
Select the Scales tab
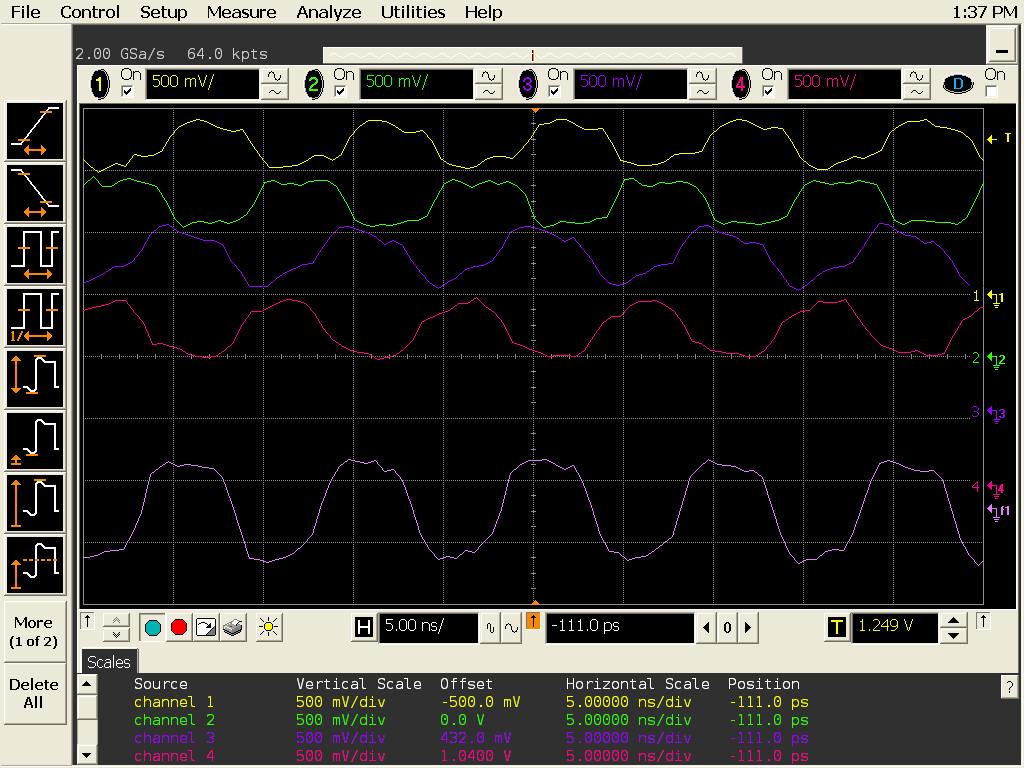point(108,662)
